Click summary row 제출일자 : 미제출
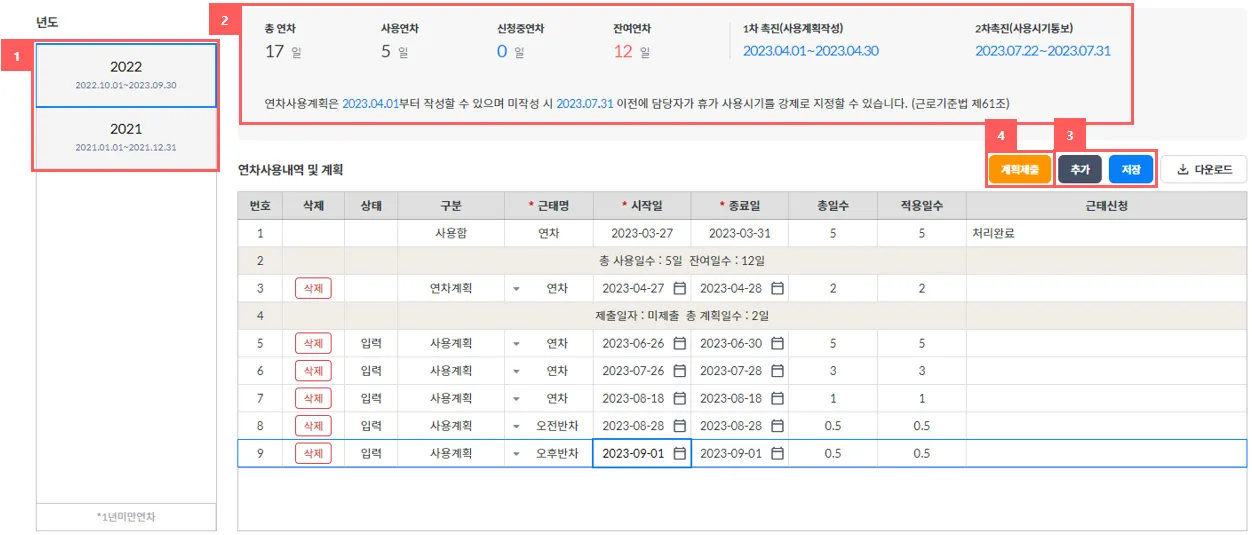The image size is (1252, 535). [681, 316]
